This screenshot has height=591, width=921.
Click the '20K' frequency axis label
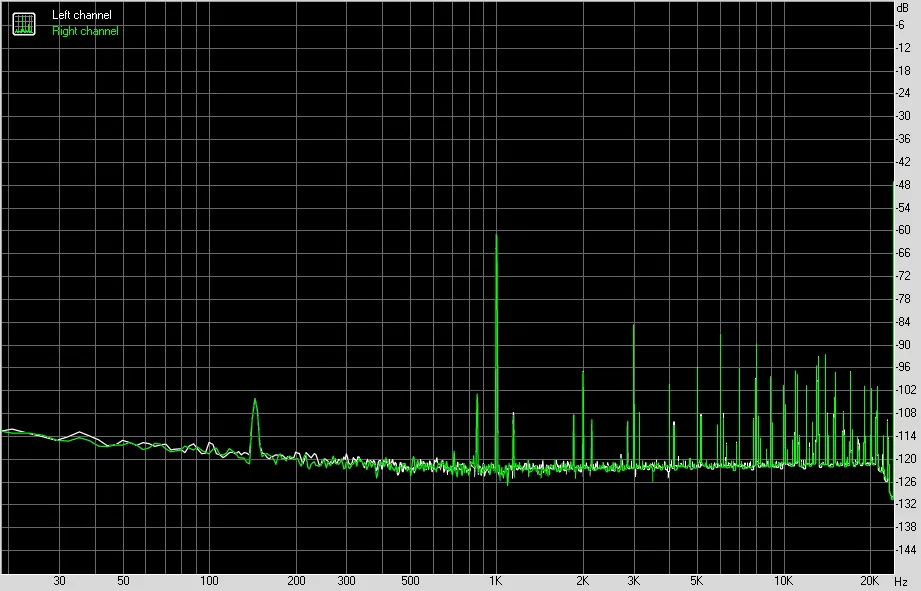tap(869, 581)
